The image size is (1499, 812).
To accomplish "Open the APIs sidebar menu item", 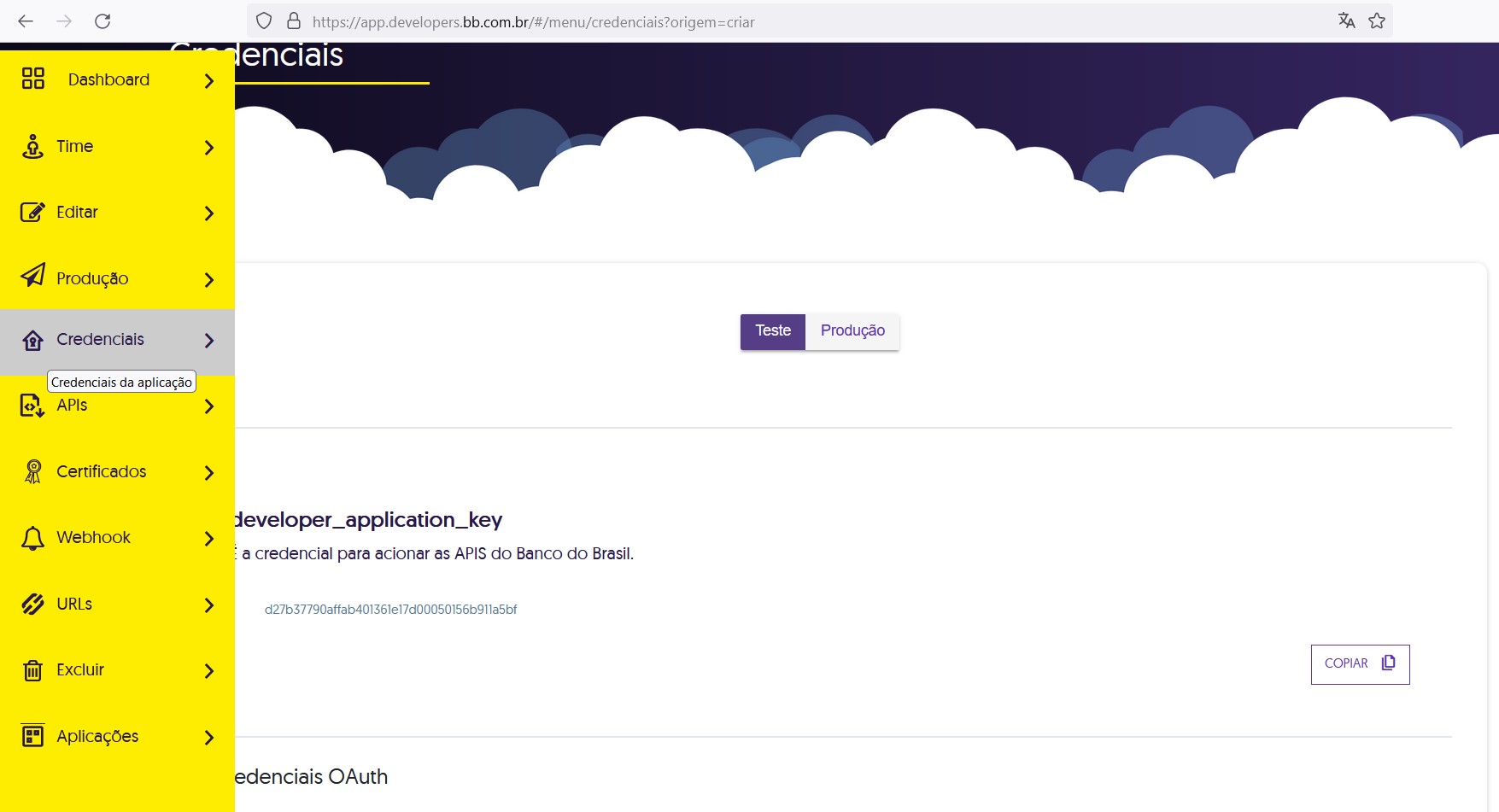I will (x=72, y=406).
